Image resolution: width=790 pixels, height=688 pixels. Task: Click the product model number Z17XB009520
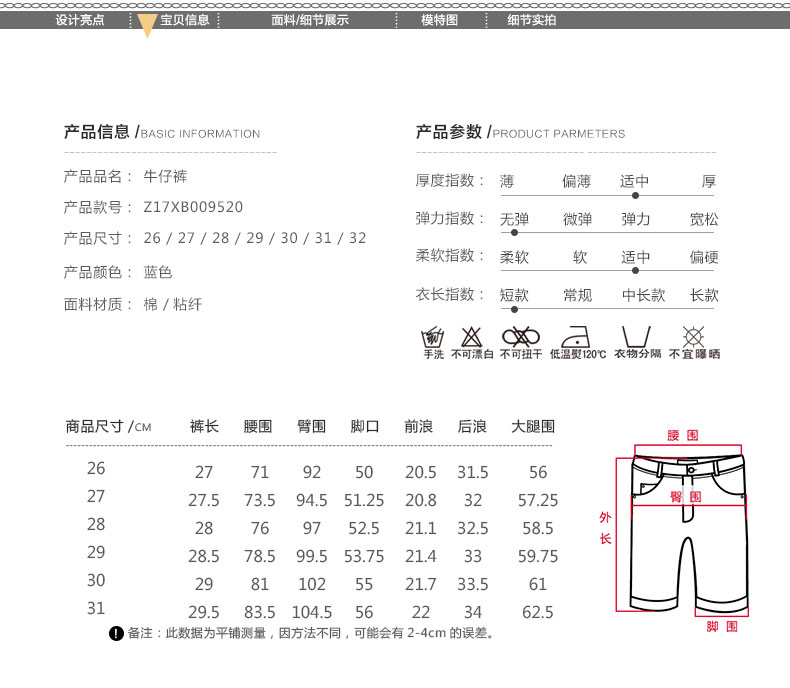click(x=193, y=207)
